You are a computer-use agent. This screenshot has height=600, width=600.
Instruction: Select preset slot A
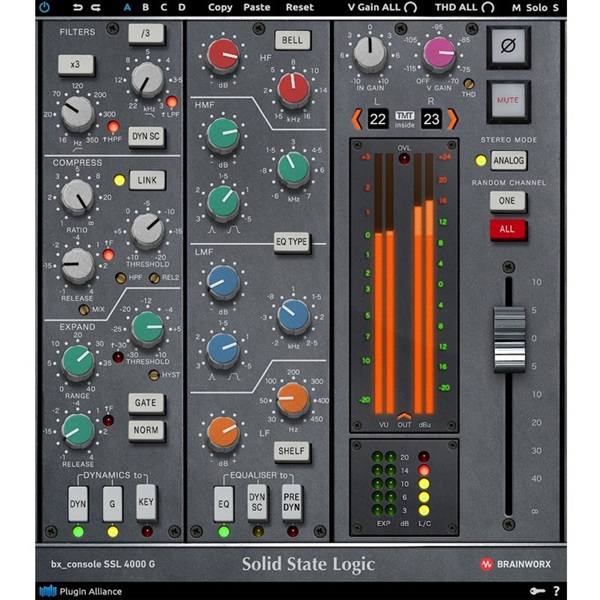(x=127, y=7)
